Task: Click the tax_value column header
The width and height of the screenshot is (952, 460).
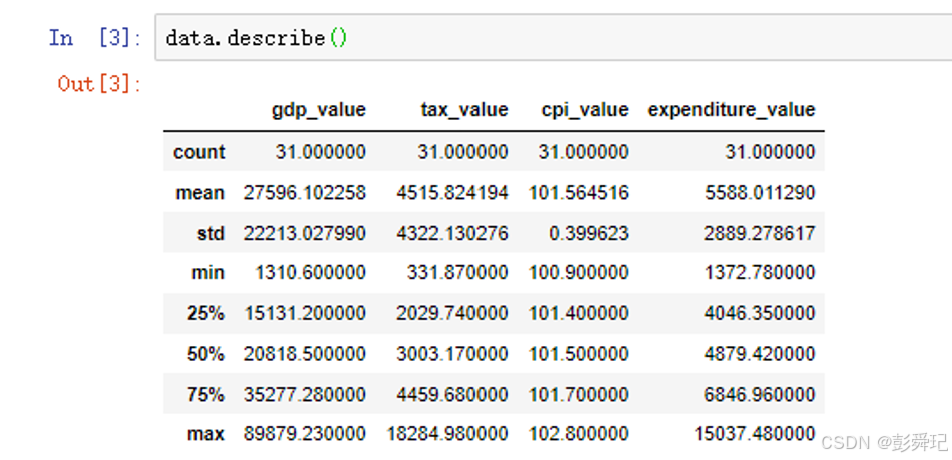Action: pos(464,110)
